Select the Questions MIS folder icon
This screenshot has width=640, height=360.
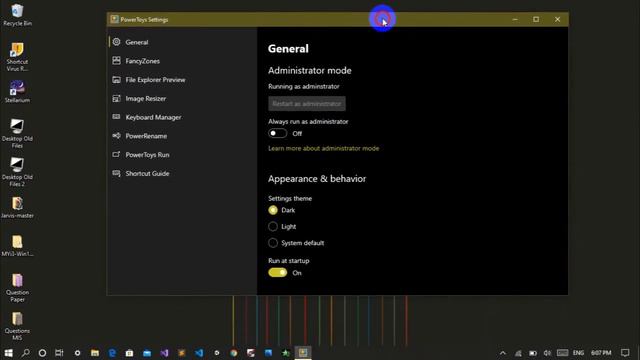pos(17,326)
